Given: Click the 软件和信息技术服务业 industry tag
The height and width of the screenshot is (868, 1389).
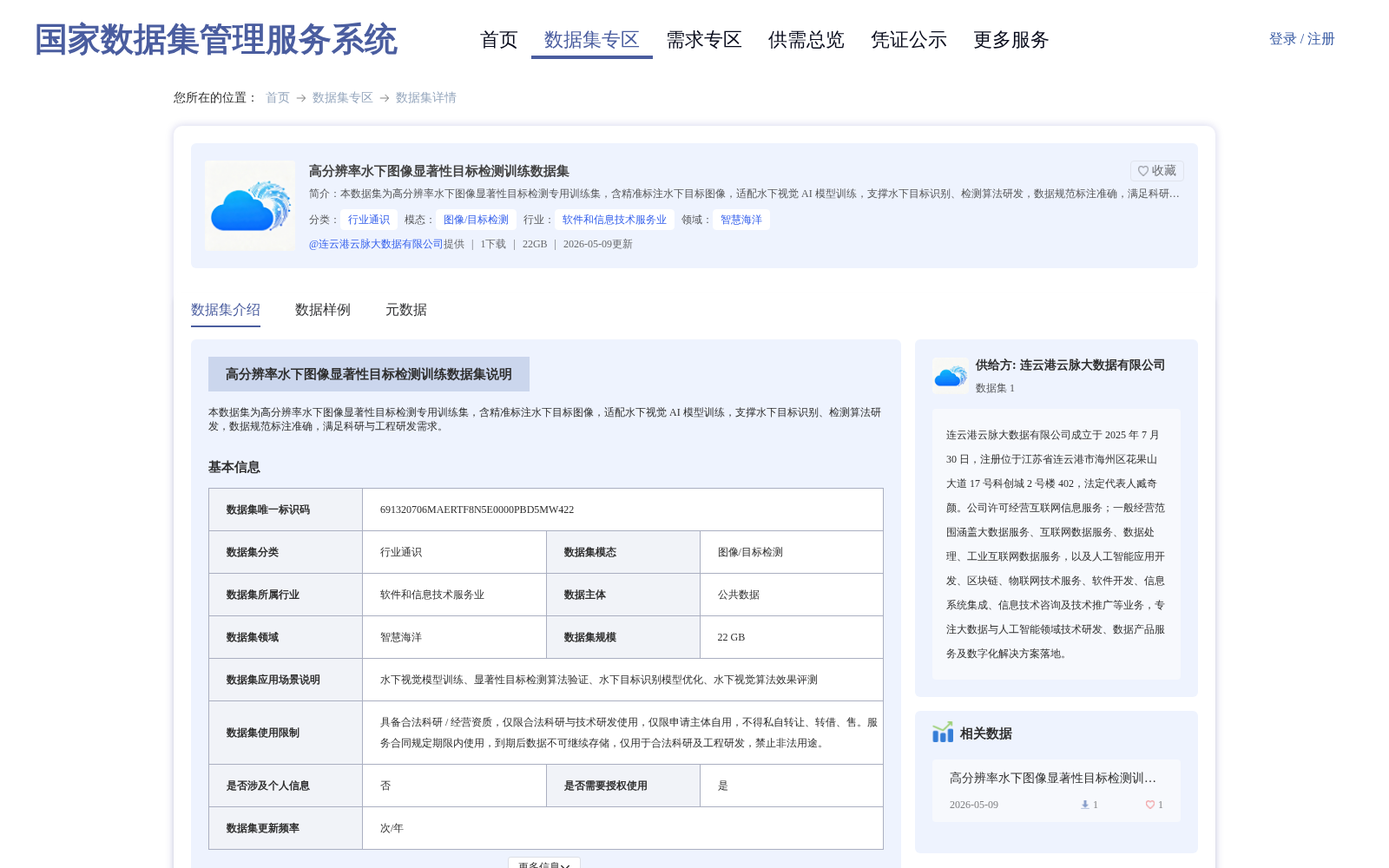Looking at the screenshot, I should click(x=615, y=220).
